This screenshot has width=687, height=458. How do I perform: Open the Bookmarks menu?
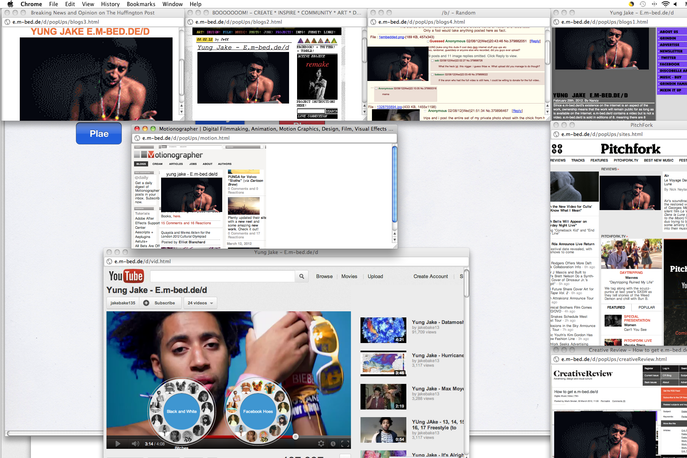[x=140, y=4]
